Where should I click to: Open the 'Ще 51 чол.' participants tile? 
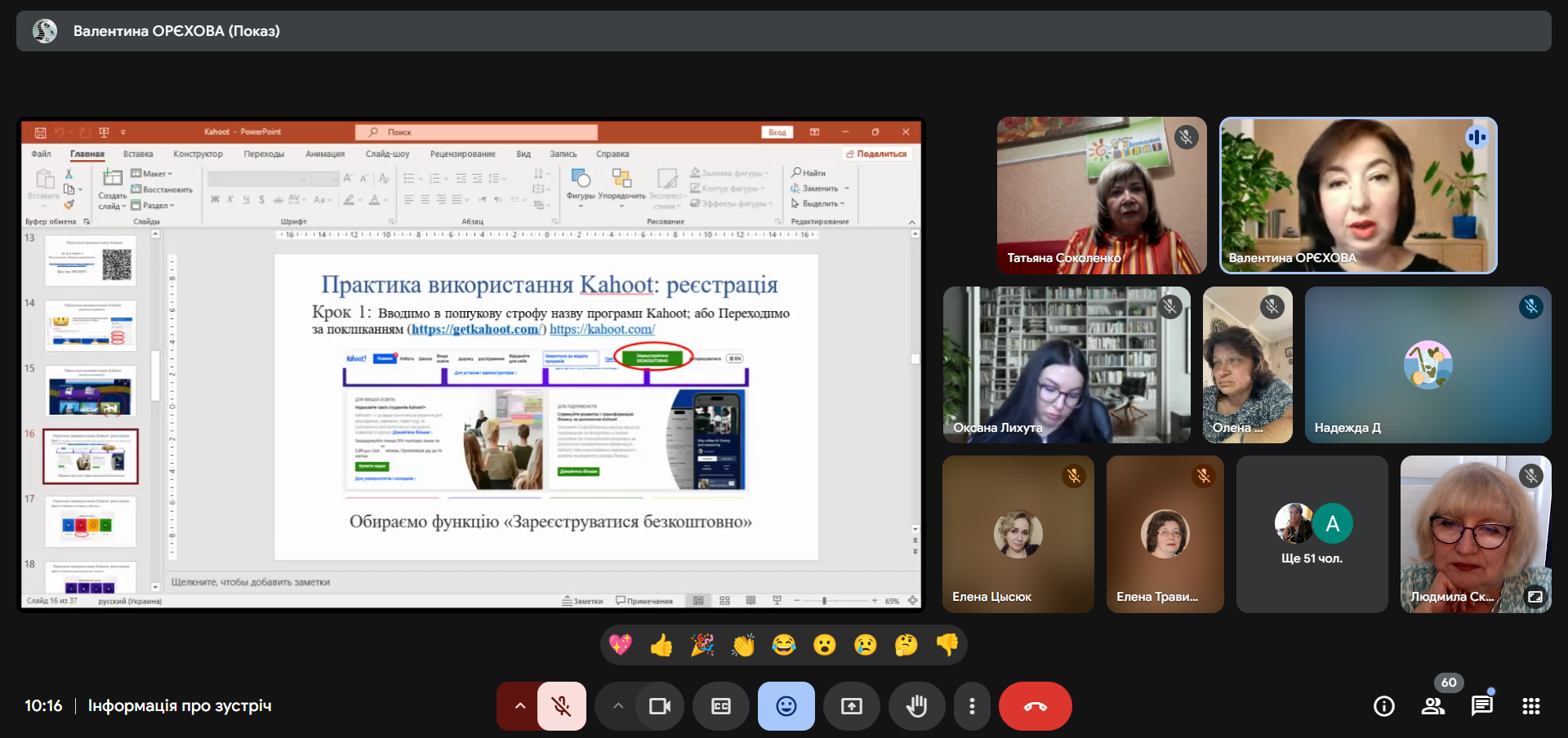coord(1312,535)
